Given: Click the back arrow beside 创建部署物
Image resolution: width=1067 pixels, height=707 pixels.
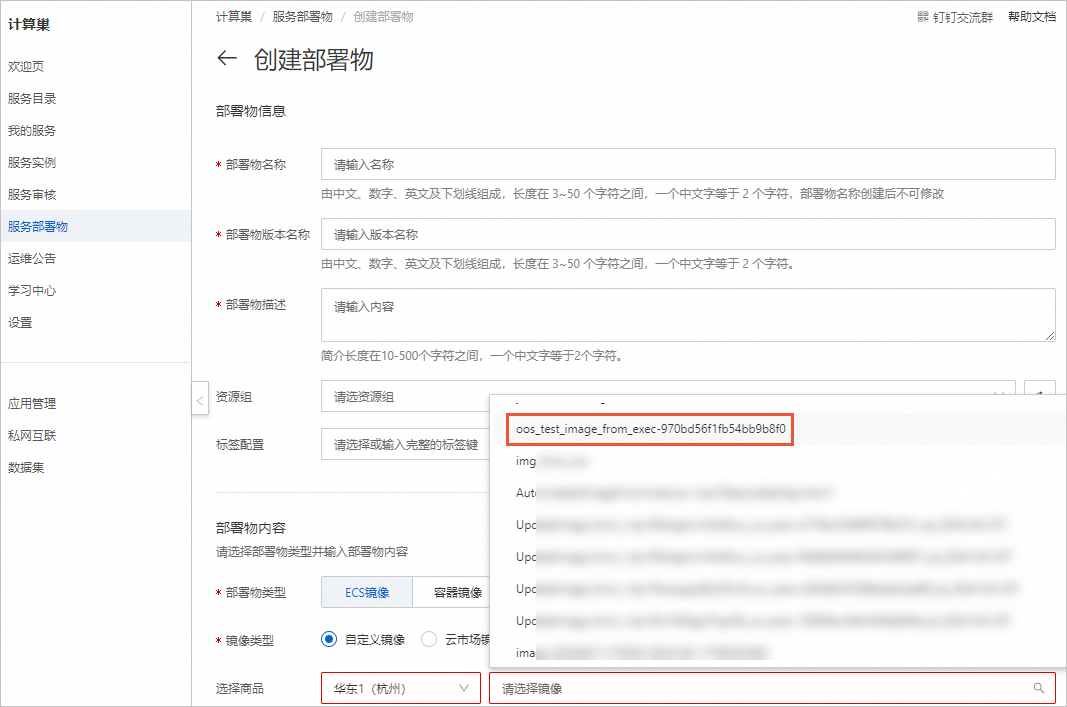Looking at the screenshot, I should 227,59.
